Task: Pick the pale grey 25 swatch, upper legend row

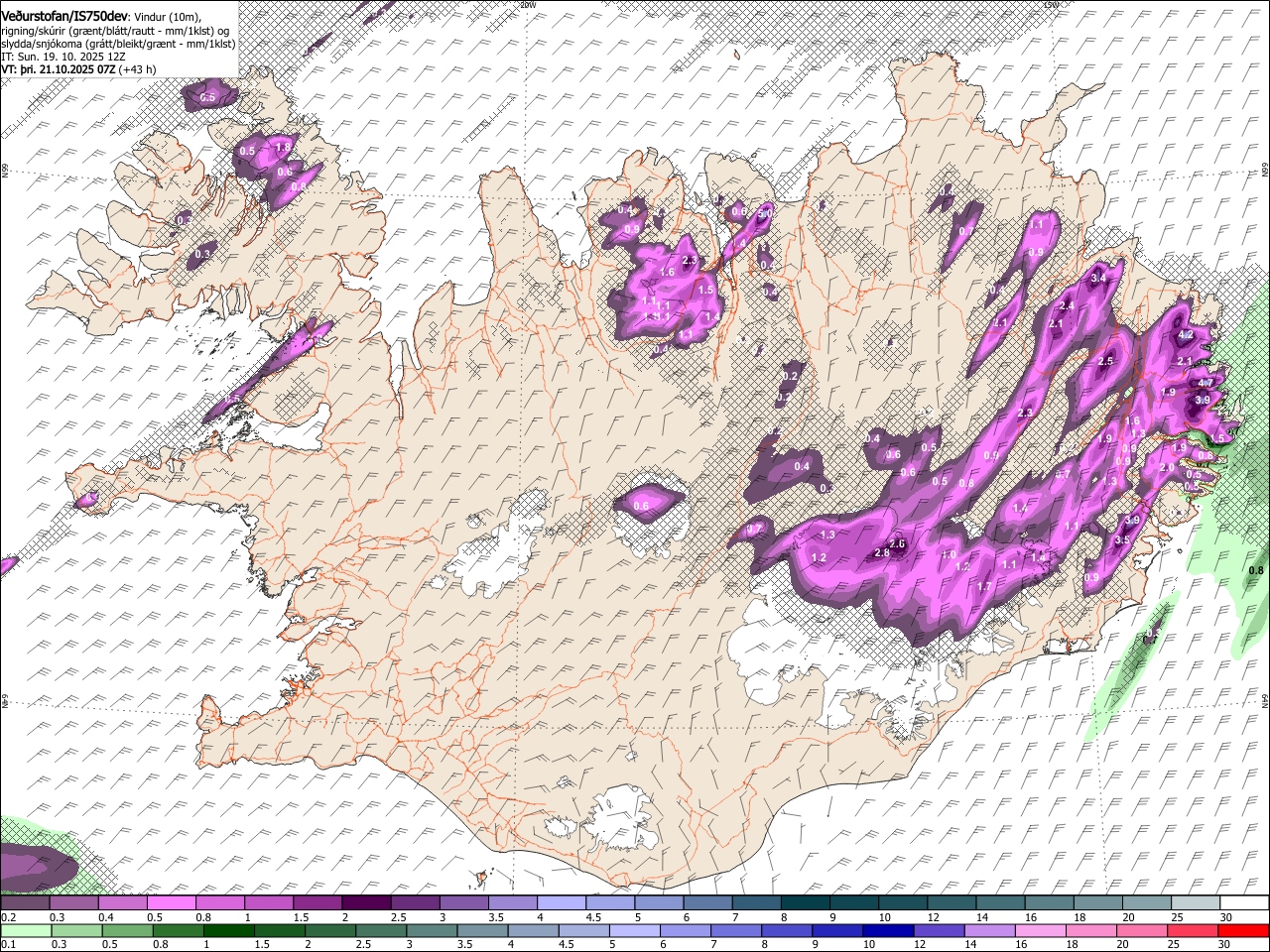Action: (1196, 903)
